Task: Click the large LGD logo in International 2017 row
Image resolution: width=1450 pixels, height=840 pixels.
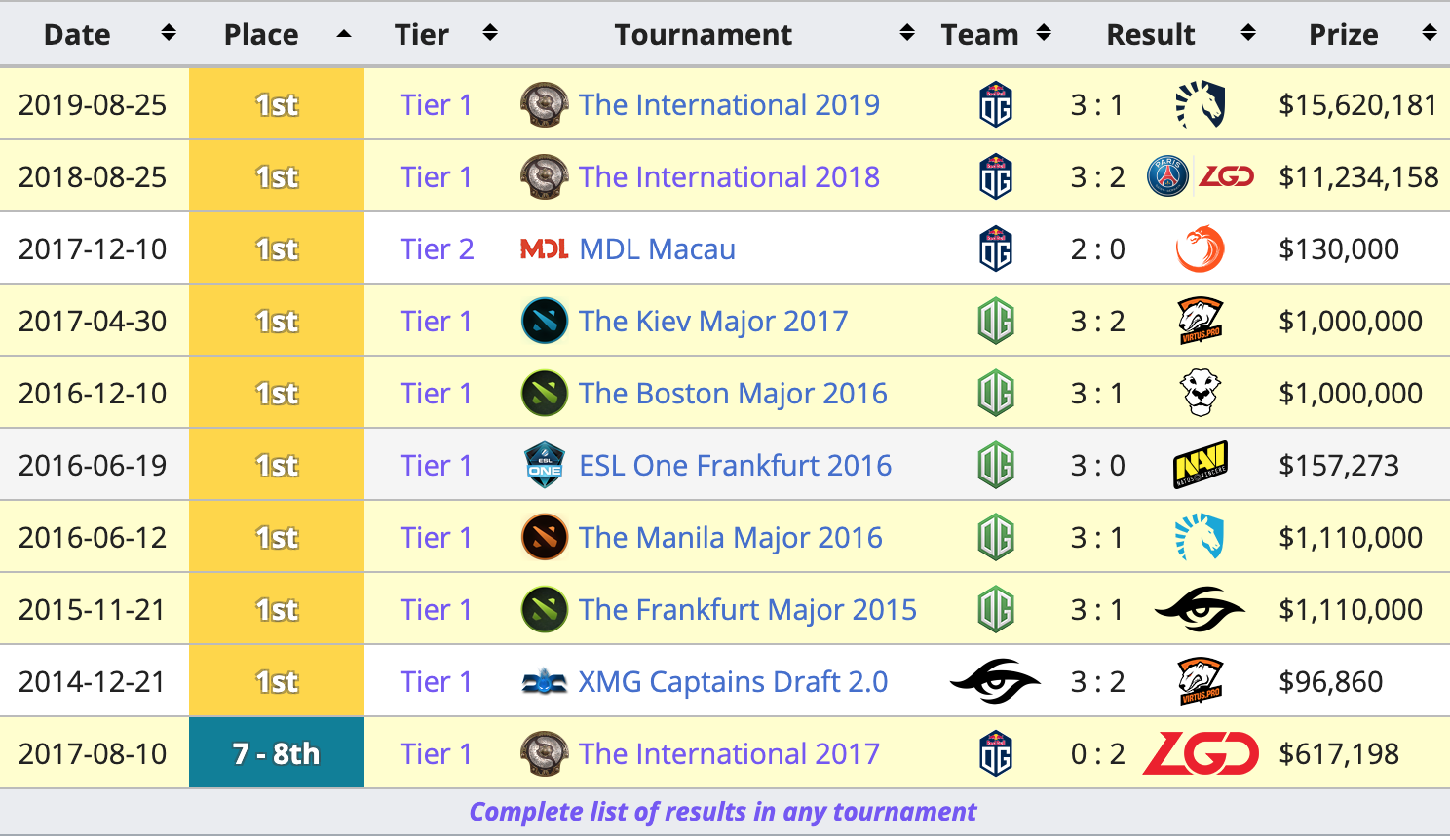Action: coord(1201,753)
